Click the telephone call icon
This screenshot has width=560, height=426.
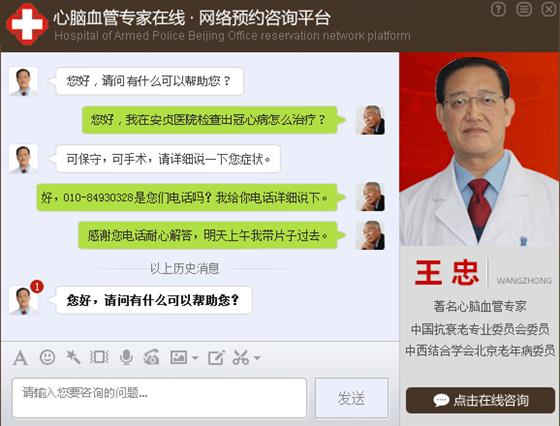pos(151,357)
